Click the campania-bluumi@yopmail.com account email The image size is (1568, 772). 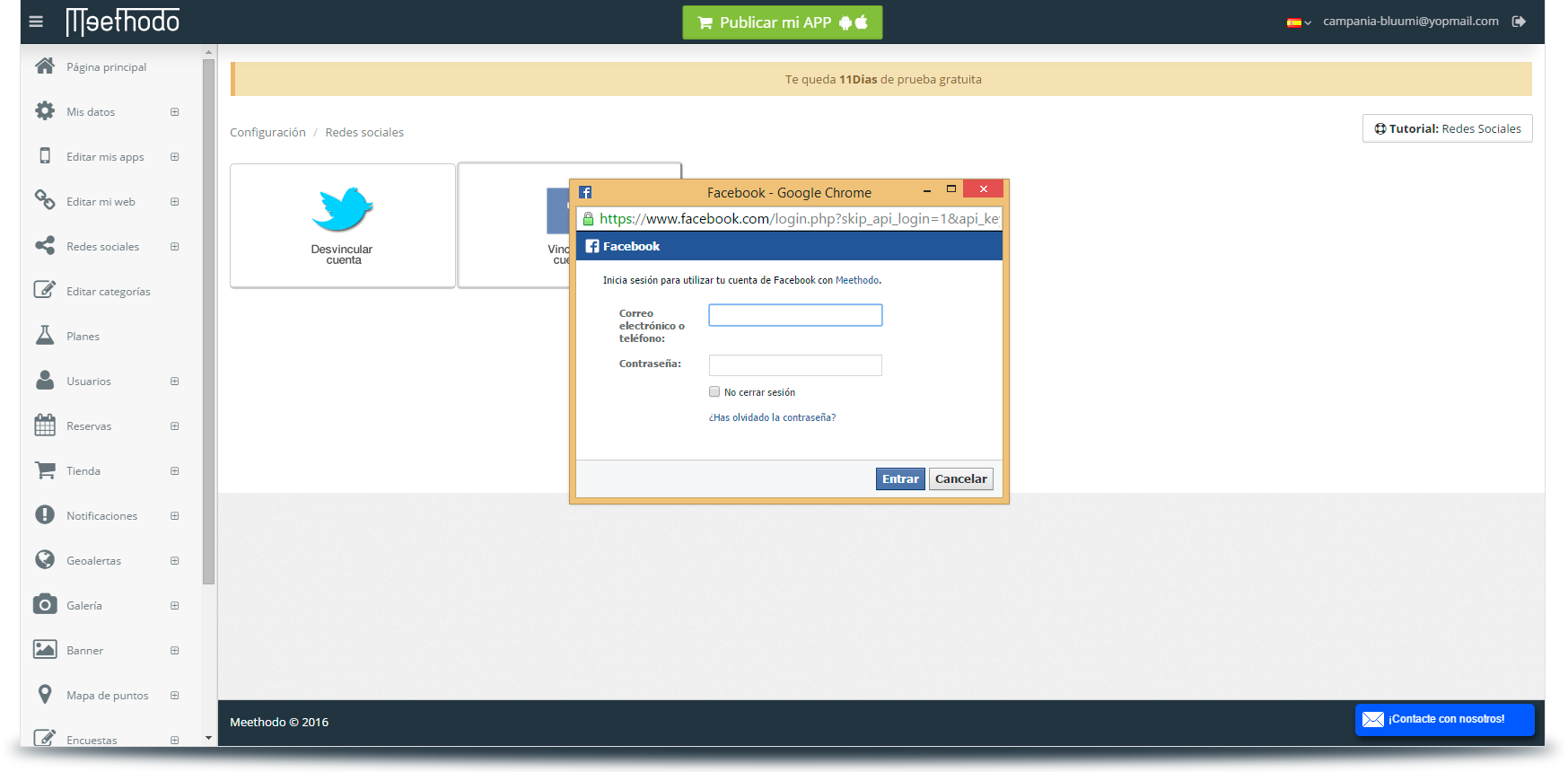click(1411, 21)
